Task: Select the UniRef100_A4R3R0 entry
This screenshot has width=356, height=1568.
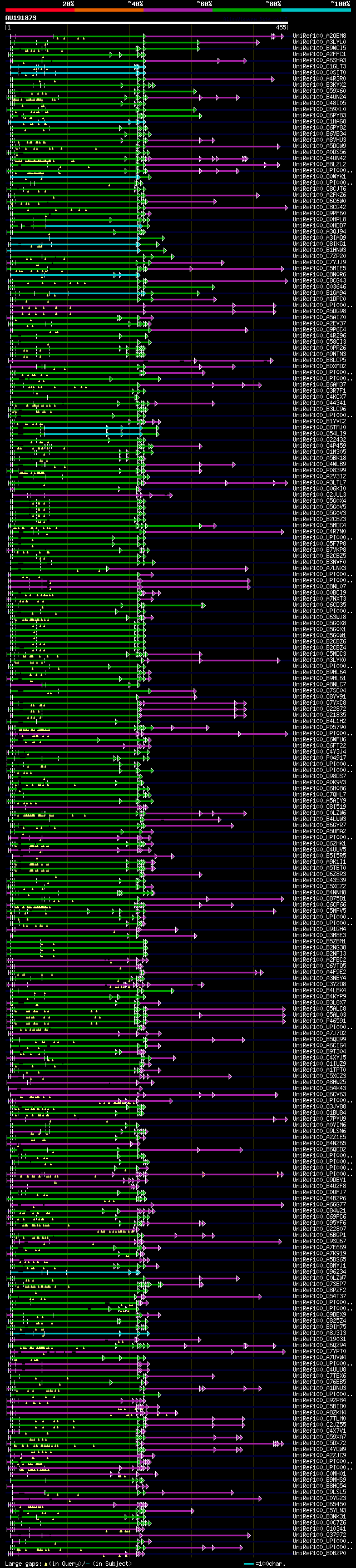Action: tap(319, 78)
